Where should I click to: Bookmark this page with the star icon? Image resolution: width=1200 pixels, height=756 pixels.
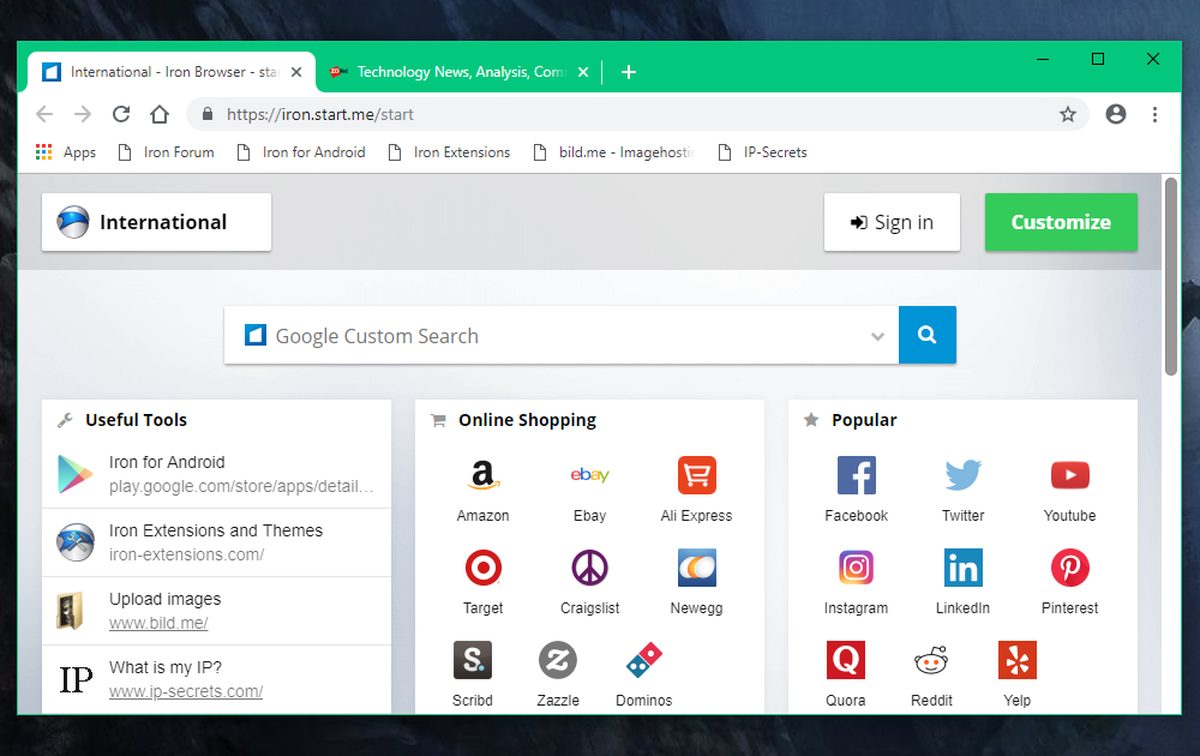tap(1068, 114)
